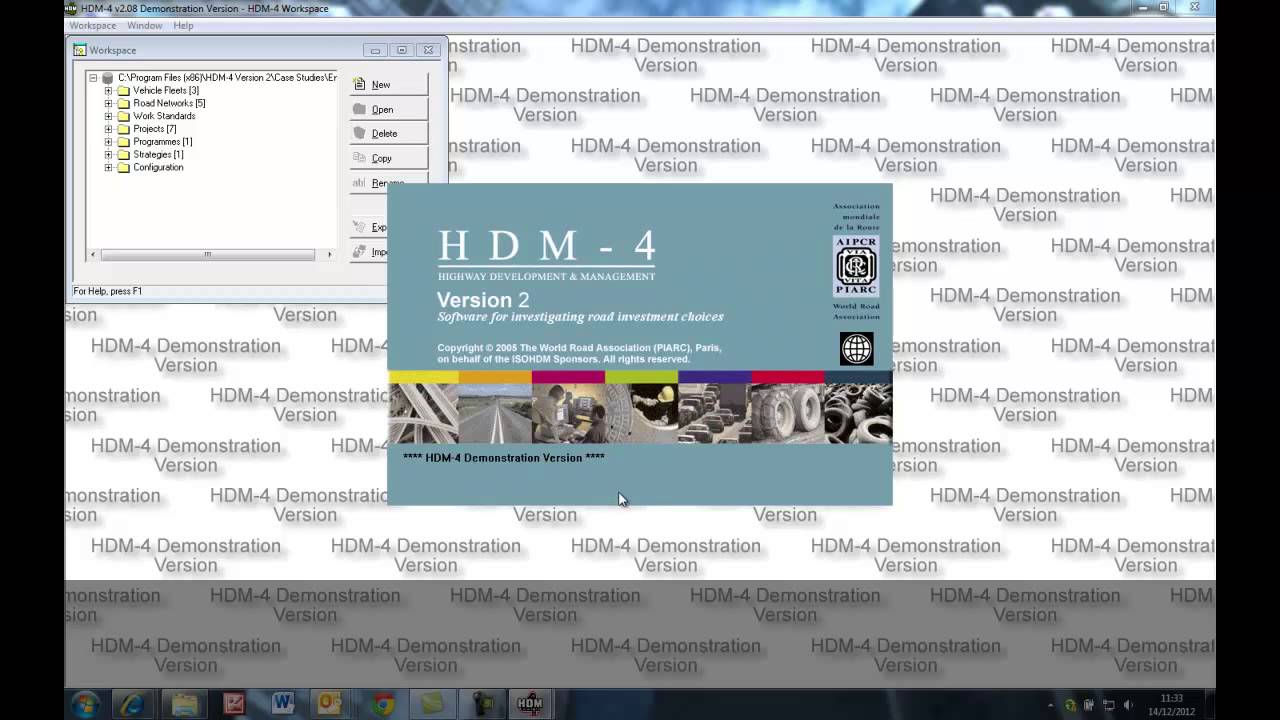Click the PIARC World Road Association logo
This screenshot has height=720, width=1280.
tap(856, 265)
